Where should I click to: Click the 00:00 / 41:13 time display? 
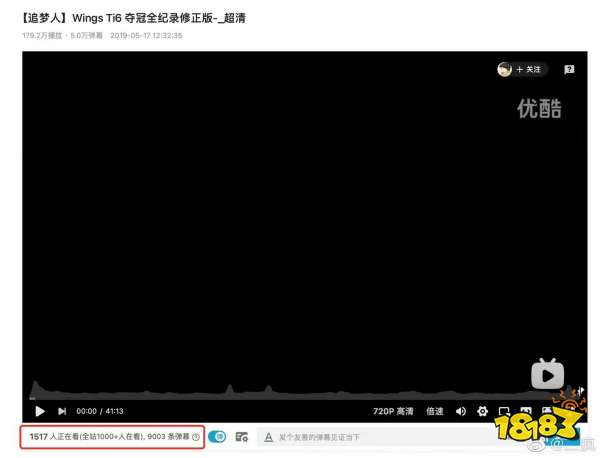(x=100, y=411)
